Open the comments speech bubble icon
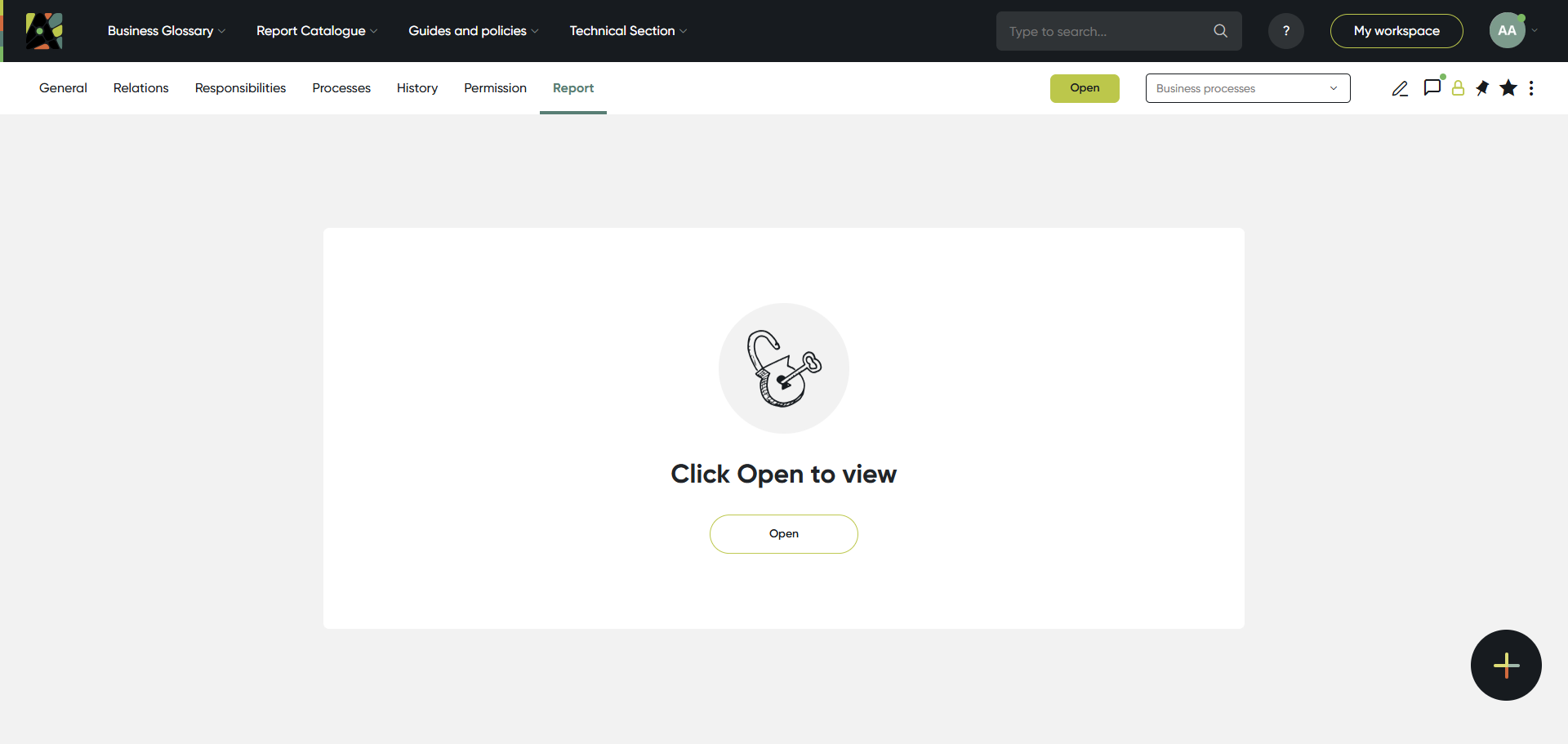This screenshot has width=1568, height=744. click(x=1432, y=87)
